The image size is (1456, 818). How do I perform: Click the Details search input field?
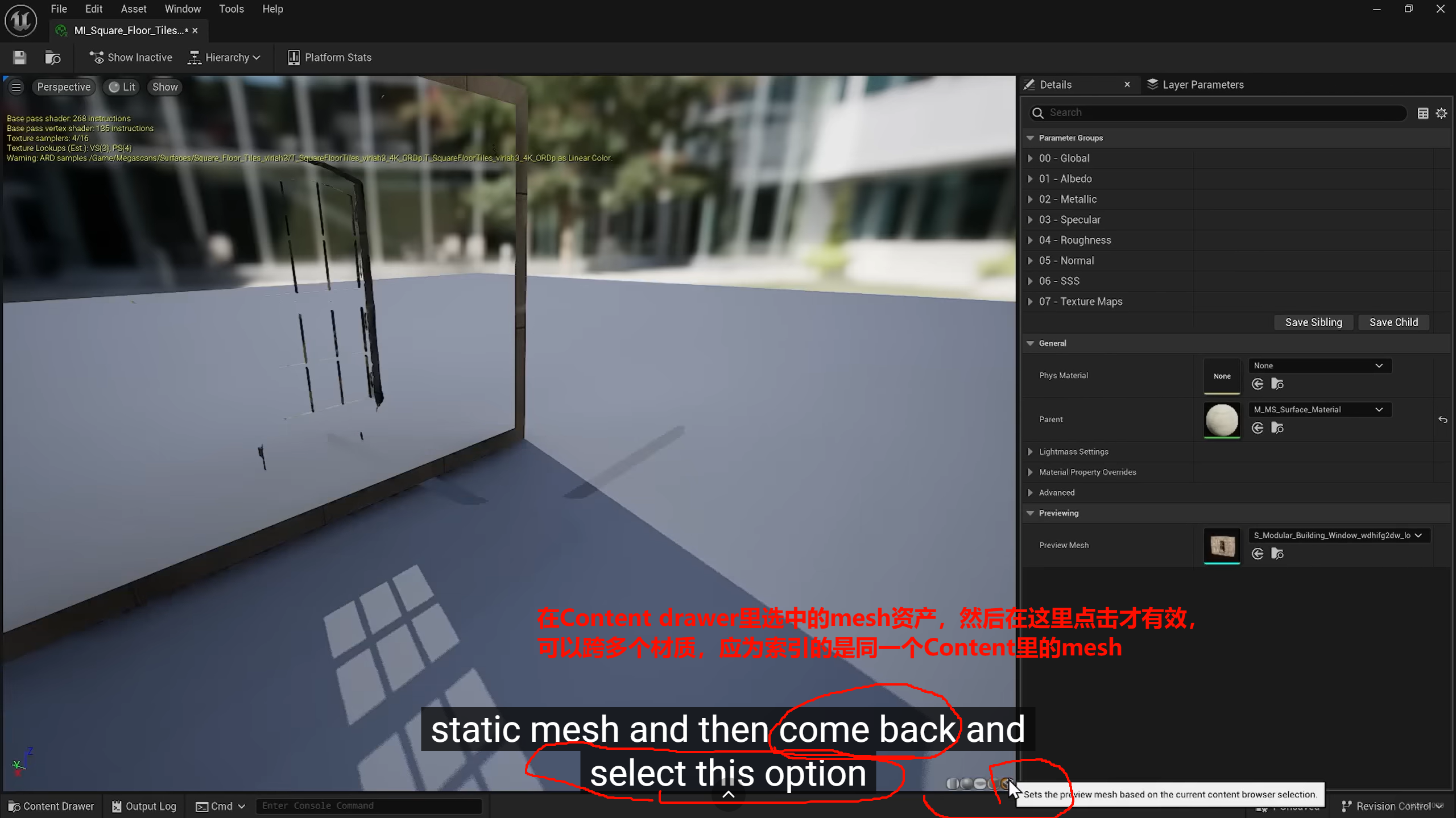pyautogui.click(x=1223, y=113)
